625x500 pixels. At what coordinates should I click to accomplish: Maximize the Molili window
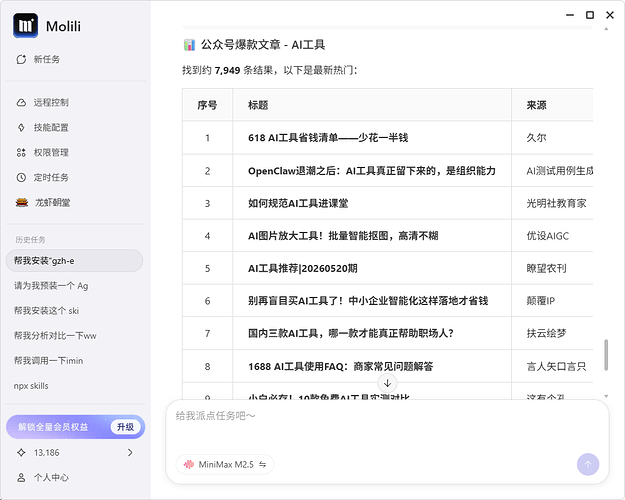590,15
